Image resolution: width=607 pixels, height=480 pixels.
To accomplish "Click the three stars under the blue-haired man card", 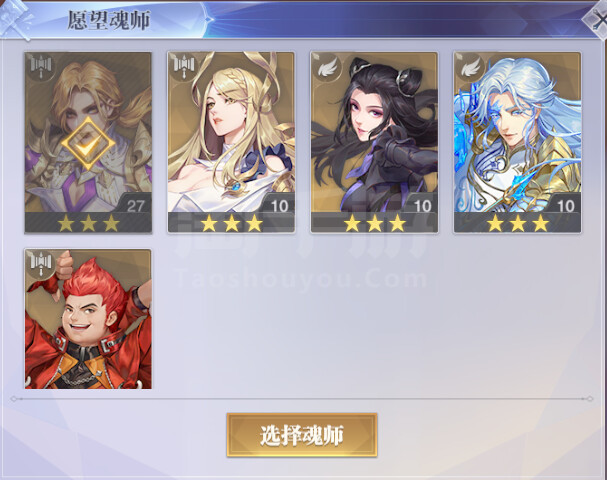I will (x=518, y=223).
